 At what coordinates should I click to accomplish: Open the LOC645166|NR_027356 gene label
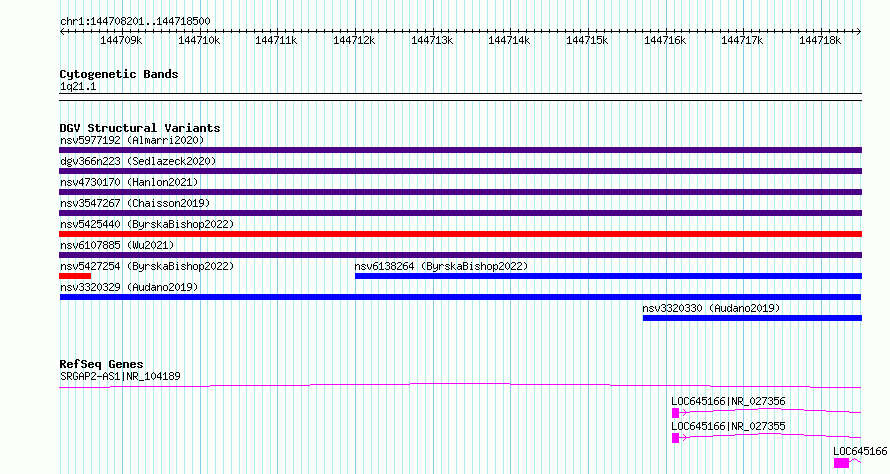pyautogui.click(x=728, y=401)
